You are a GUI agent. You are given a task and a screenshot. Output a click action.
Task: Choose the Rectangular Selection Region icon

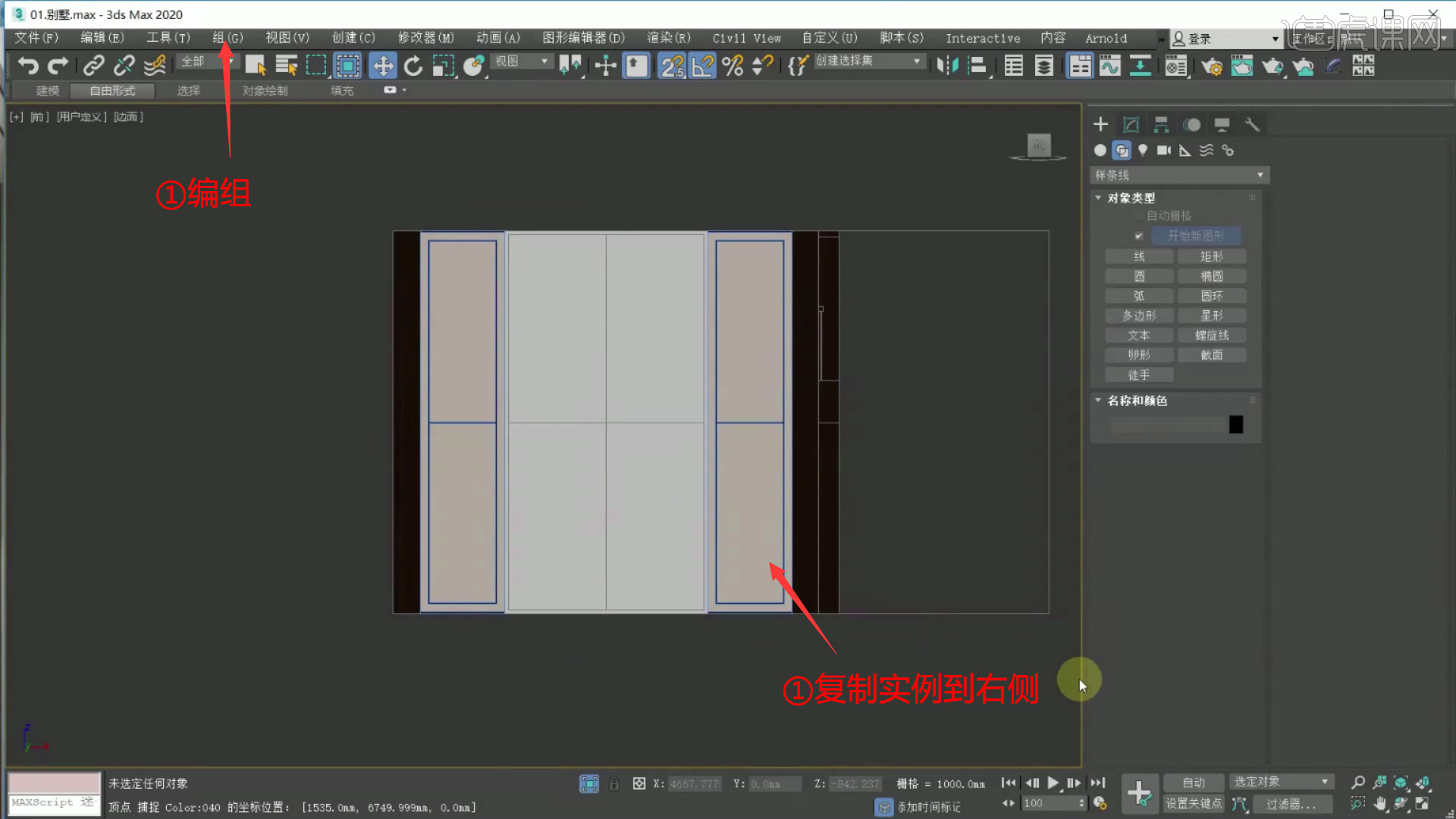coord(316,66)
